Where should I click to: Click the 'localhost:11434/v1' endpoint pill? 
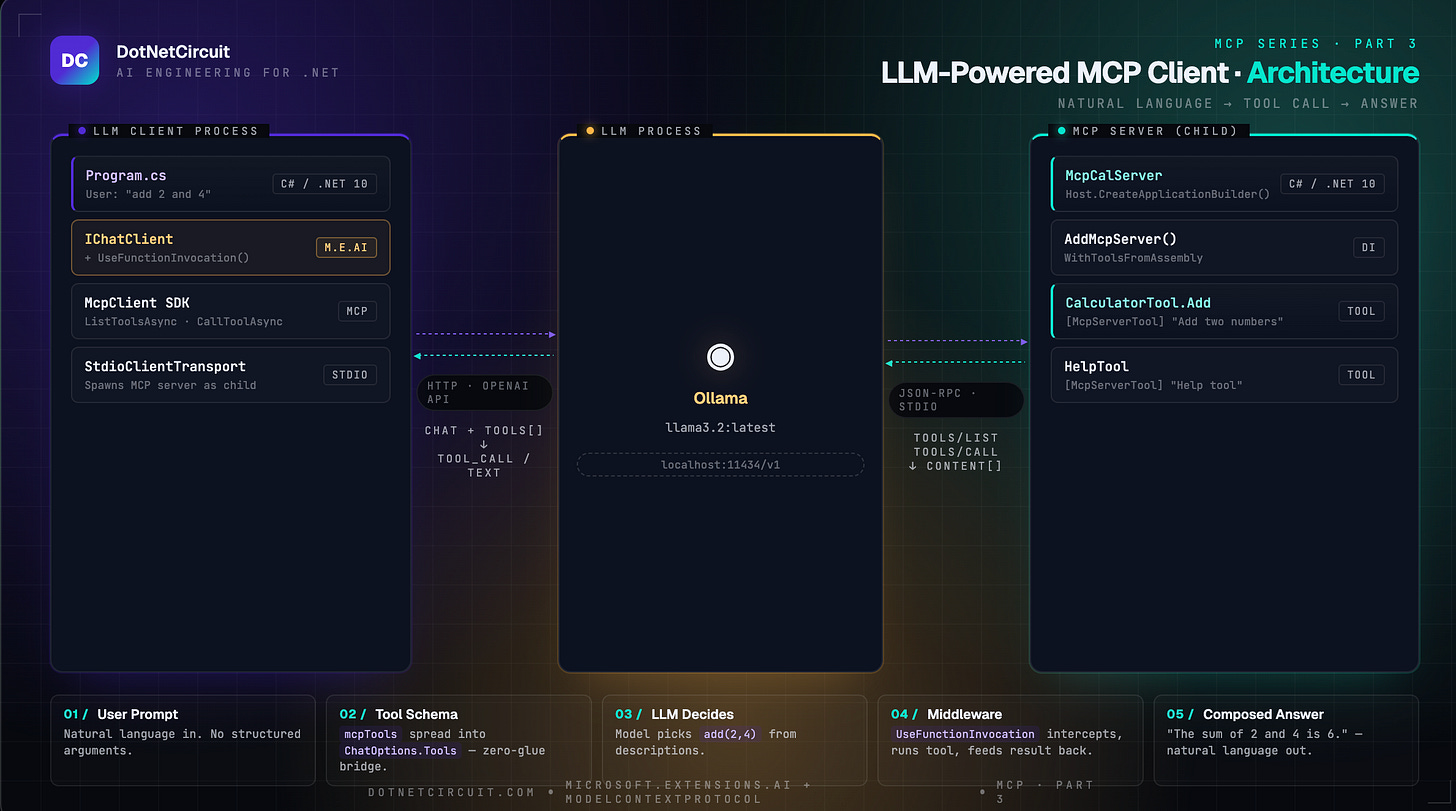tap(720, 465)
